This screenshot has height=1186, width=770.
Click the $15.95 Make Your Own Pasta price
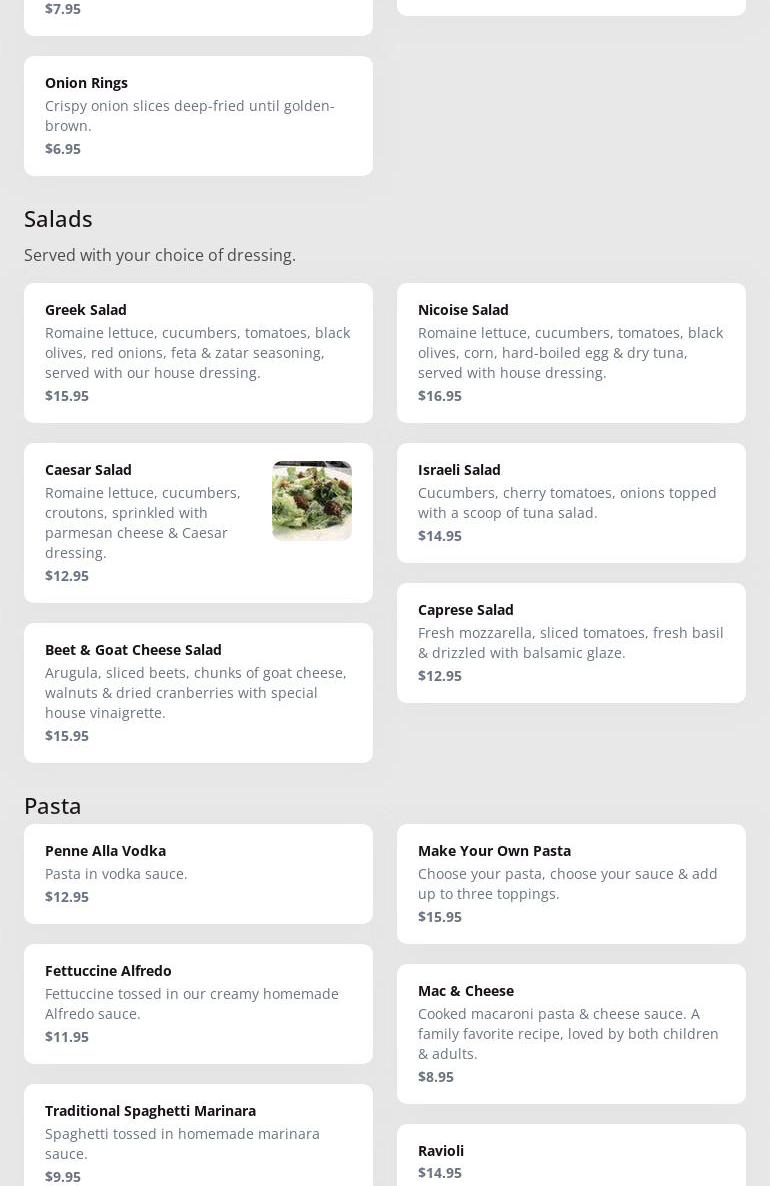[x=440, y=917]
